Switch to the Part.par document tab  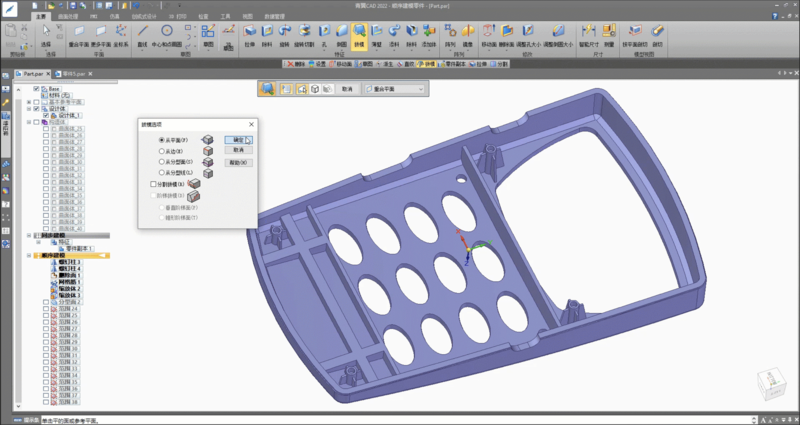click(34, 74)
